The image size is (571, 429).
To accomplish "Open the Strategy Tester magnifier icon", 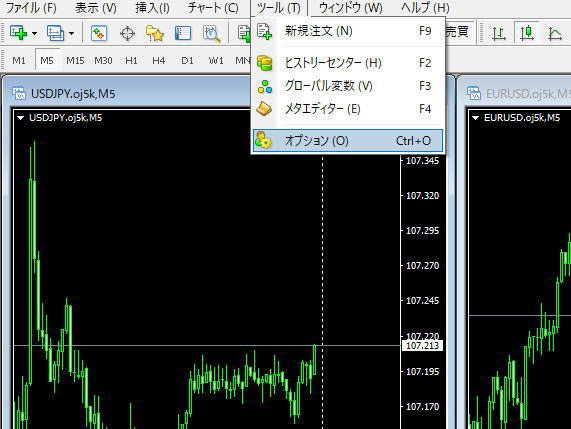I will click(x=212, y=34).
